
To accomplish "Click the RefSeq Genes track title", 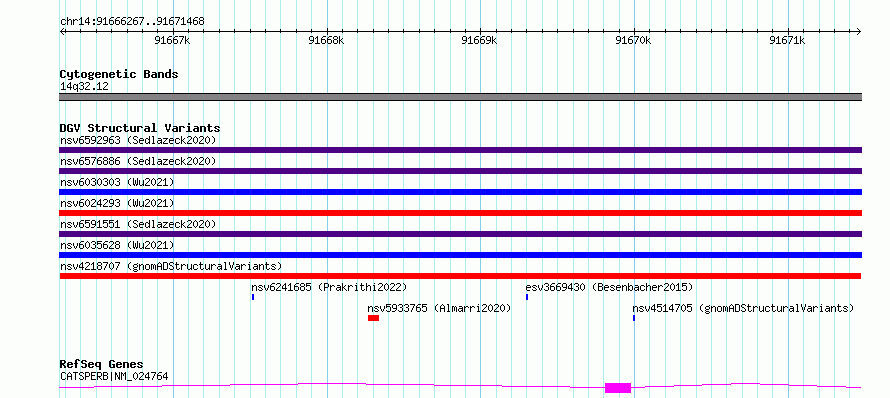I will click(101, 365).
